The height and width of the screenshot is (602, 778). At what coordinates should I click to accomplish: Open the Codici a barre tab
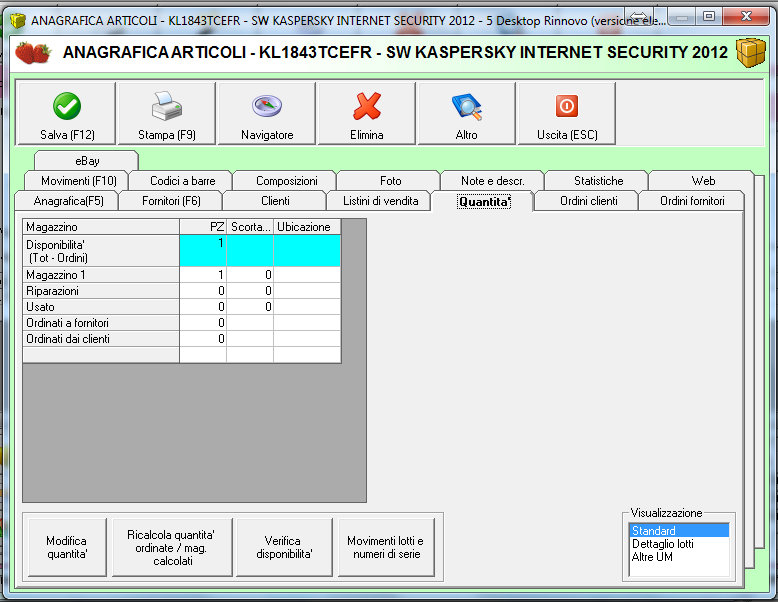pyautogui.click(x=182, y=181)
